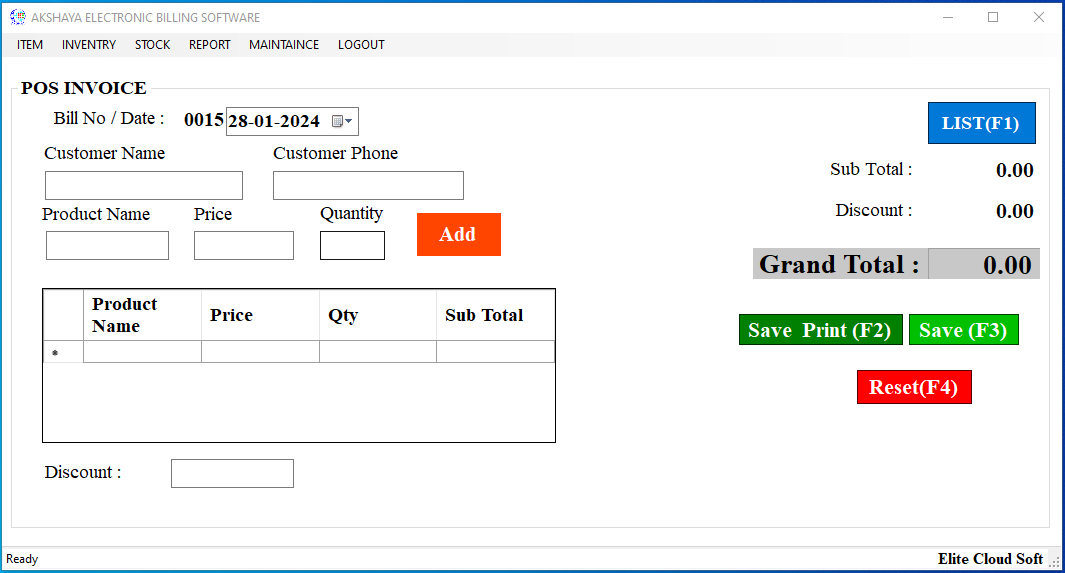Click the Akshaya app icon in title bar

point(17,17)
